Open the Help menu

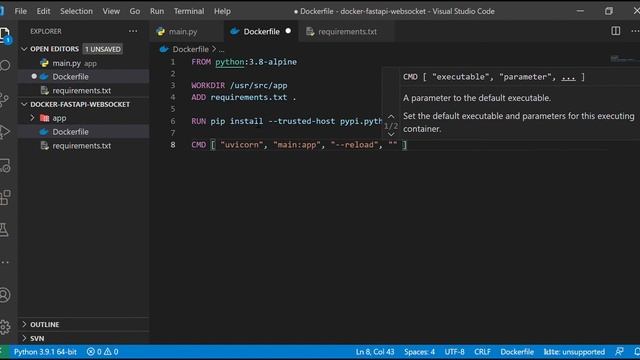tap(222, 11)
